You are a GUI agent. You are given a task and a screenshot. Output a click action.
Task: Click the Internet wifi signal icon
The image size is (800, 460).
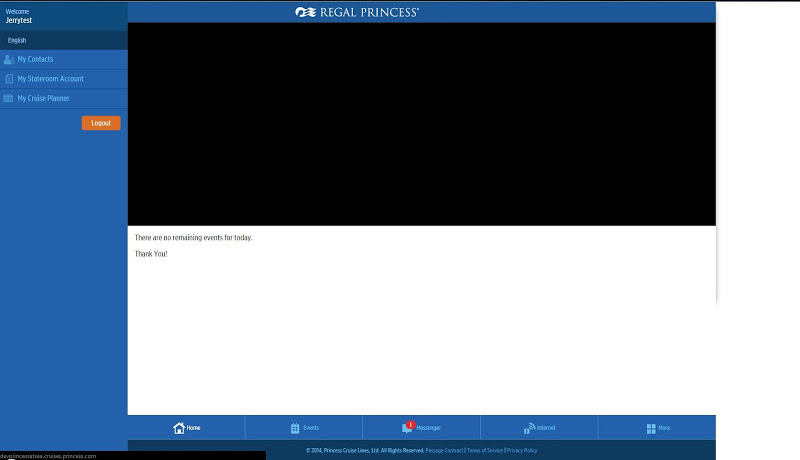529,428
